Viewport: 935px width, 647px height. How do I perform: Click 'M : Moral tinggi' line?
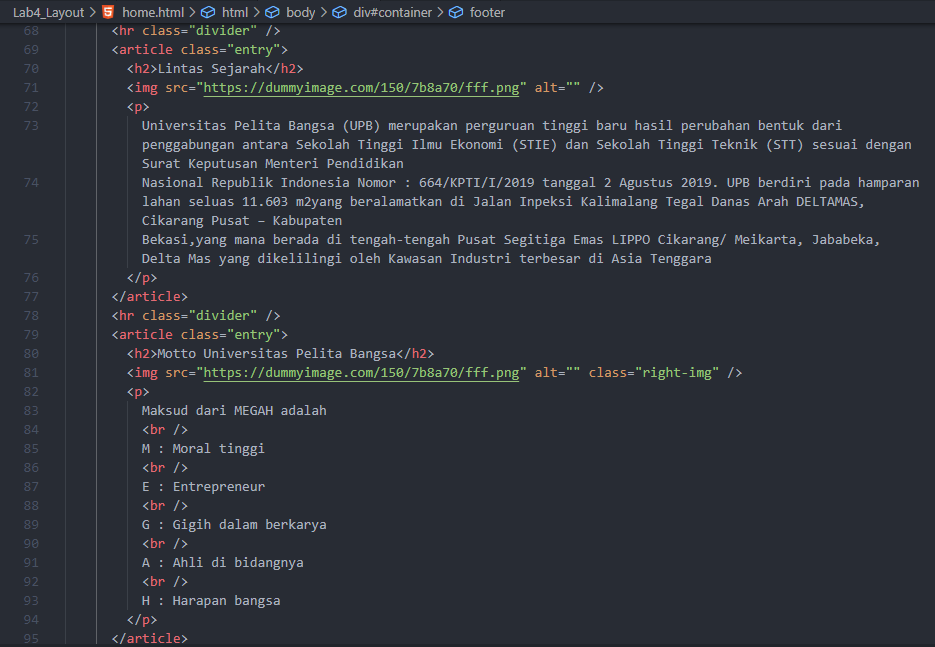[x=203, y=449]
